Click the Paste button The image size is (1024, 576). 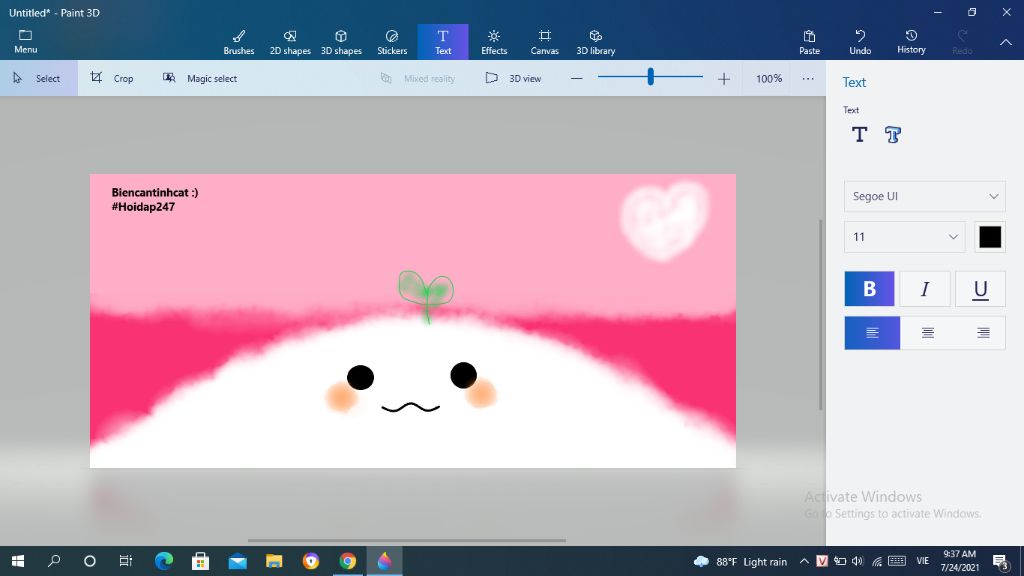click(809, 42)
